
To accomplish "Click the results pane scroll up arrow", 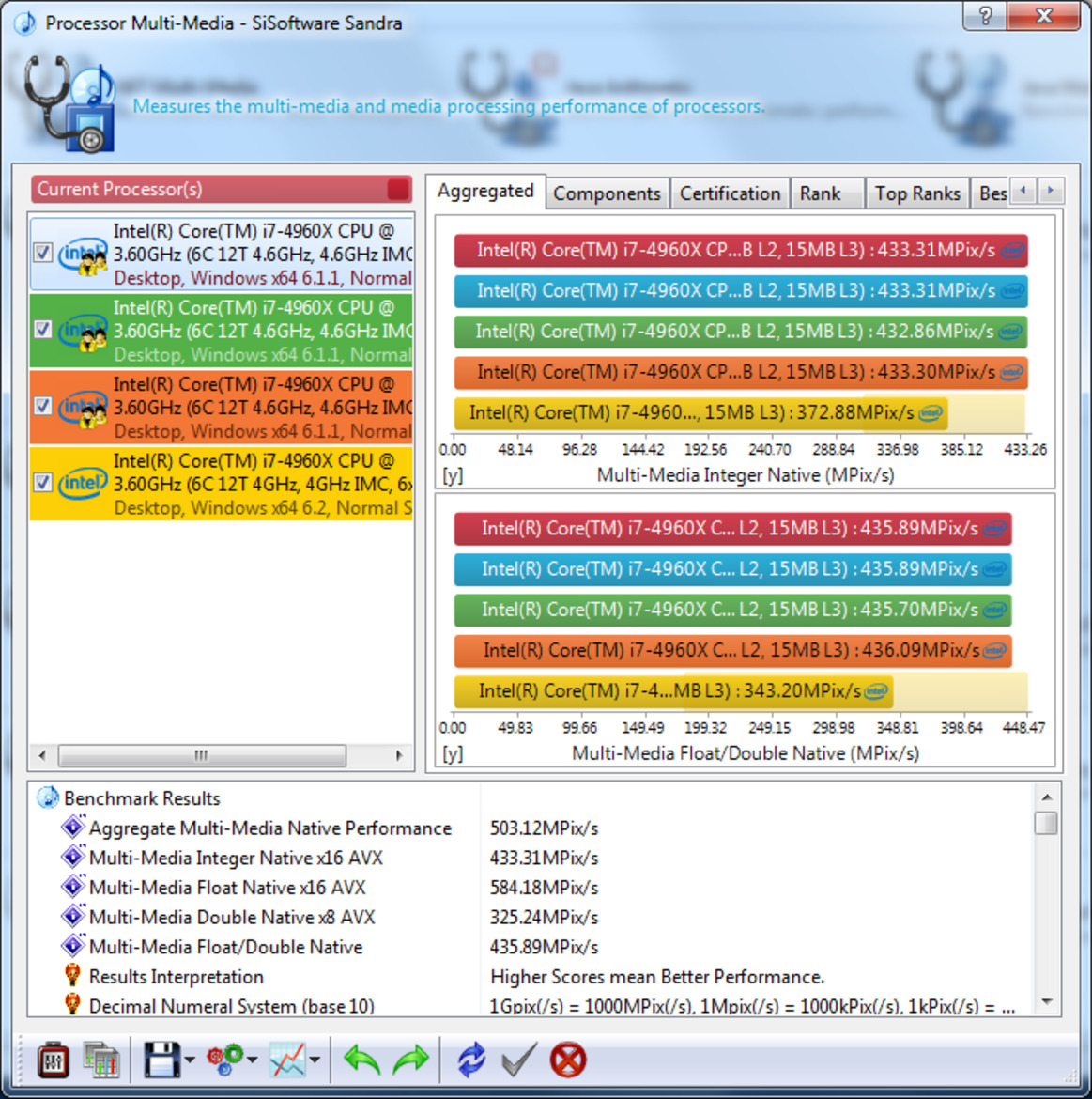I will 1047,797.
